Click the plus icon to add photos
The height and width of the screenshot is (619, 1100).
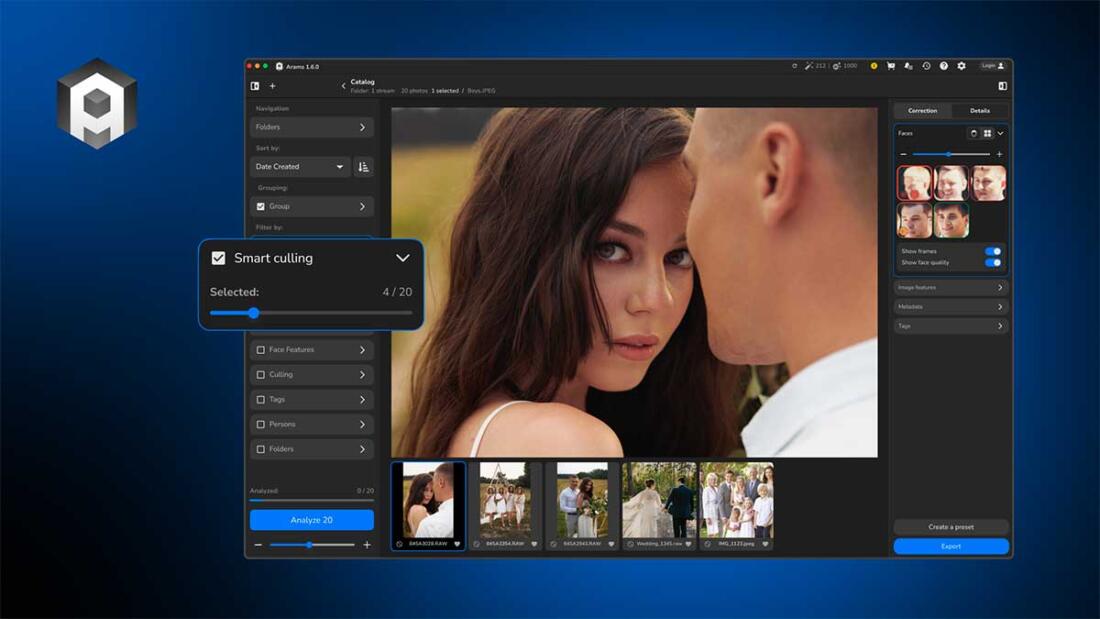tap(273, 86)
